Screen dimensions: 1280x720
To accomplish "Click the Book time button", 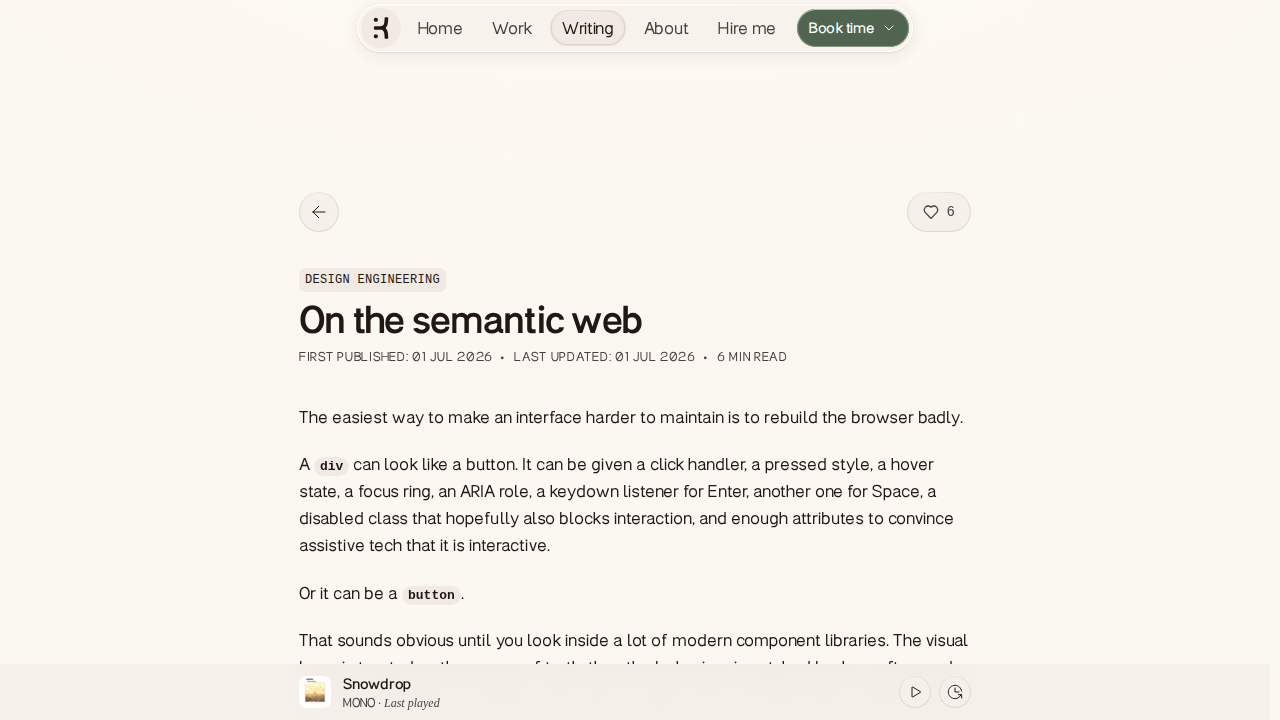I will (853, 28).
